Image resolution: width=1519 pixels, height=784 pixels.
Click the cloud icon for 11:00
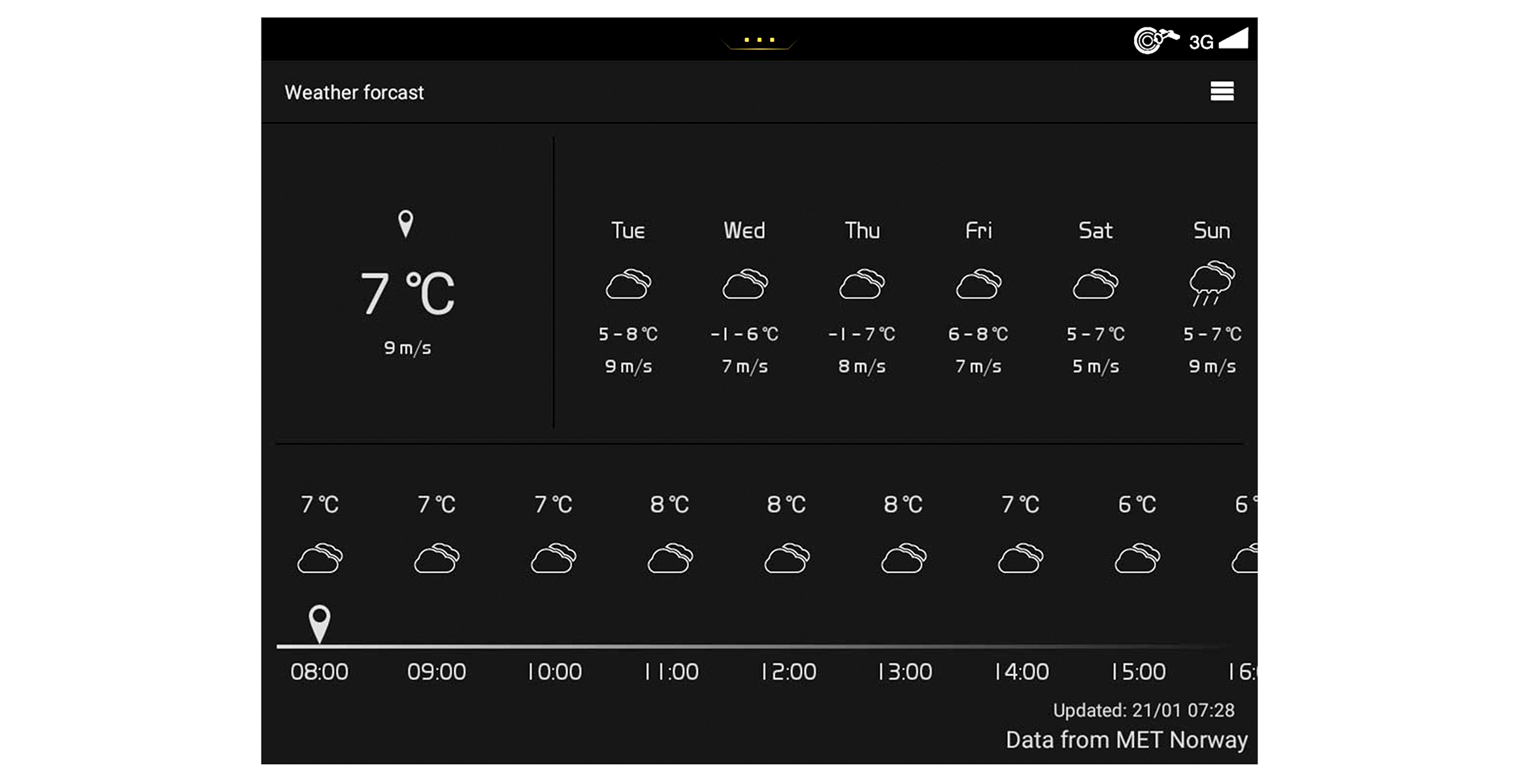tap(670, 558)
